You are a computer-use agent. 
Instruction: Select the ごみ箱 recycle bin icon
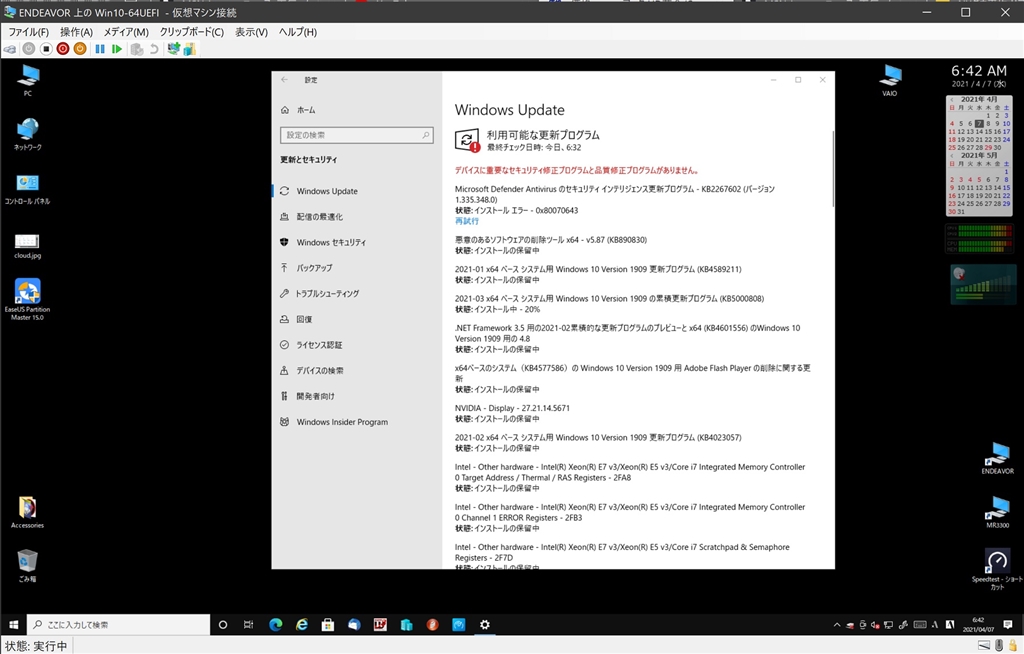[27, 566]
